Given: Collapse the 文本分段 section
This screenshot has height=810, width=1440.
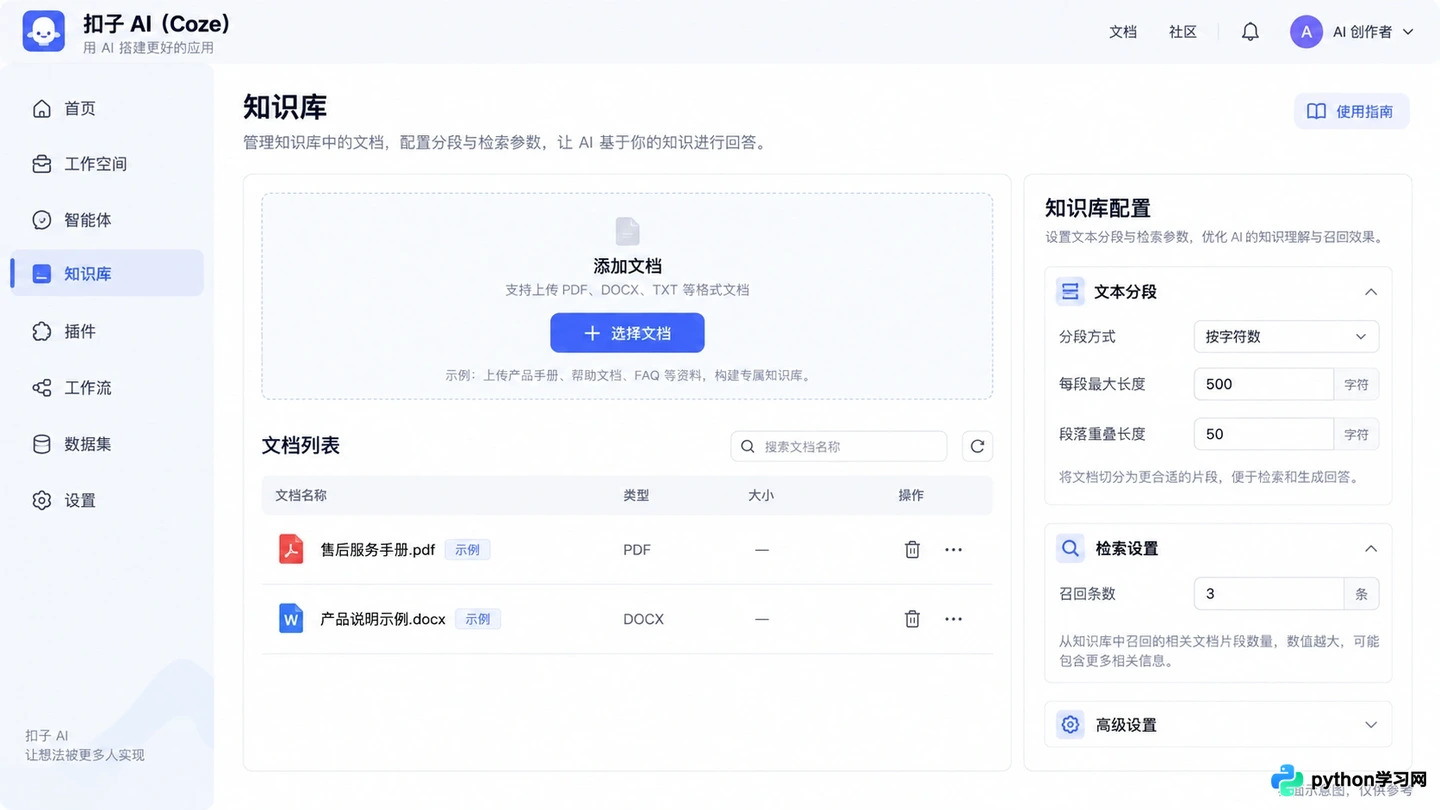Looking at the screenshot, I should click(x=1371, y=292).
